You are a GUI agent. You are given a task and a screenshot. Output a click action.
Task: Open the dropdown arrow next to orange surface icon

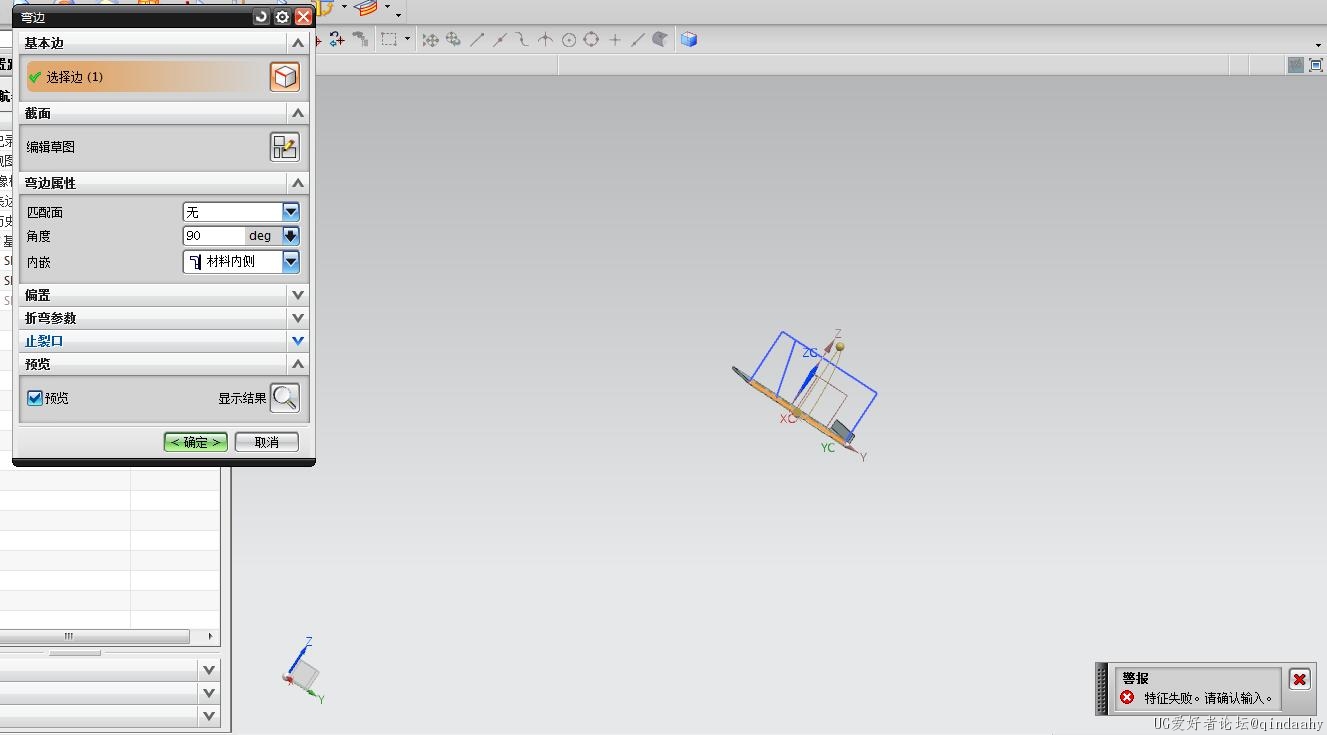387,9
